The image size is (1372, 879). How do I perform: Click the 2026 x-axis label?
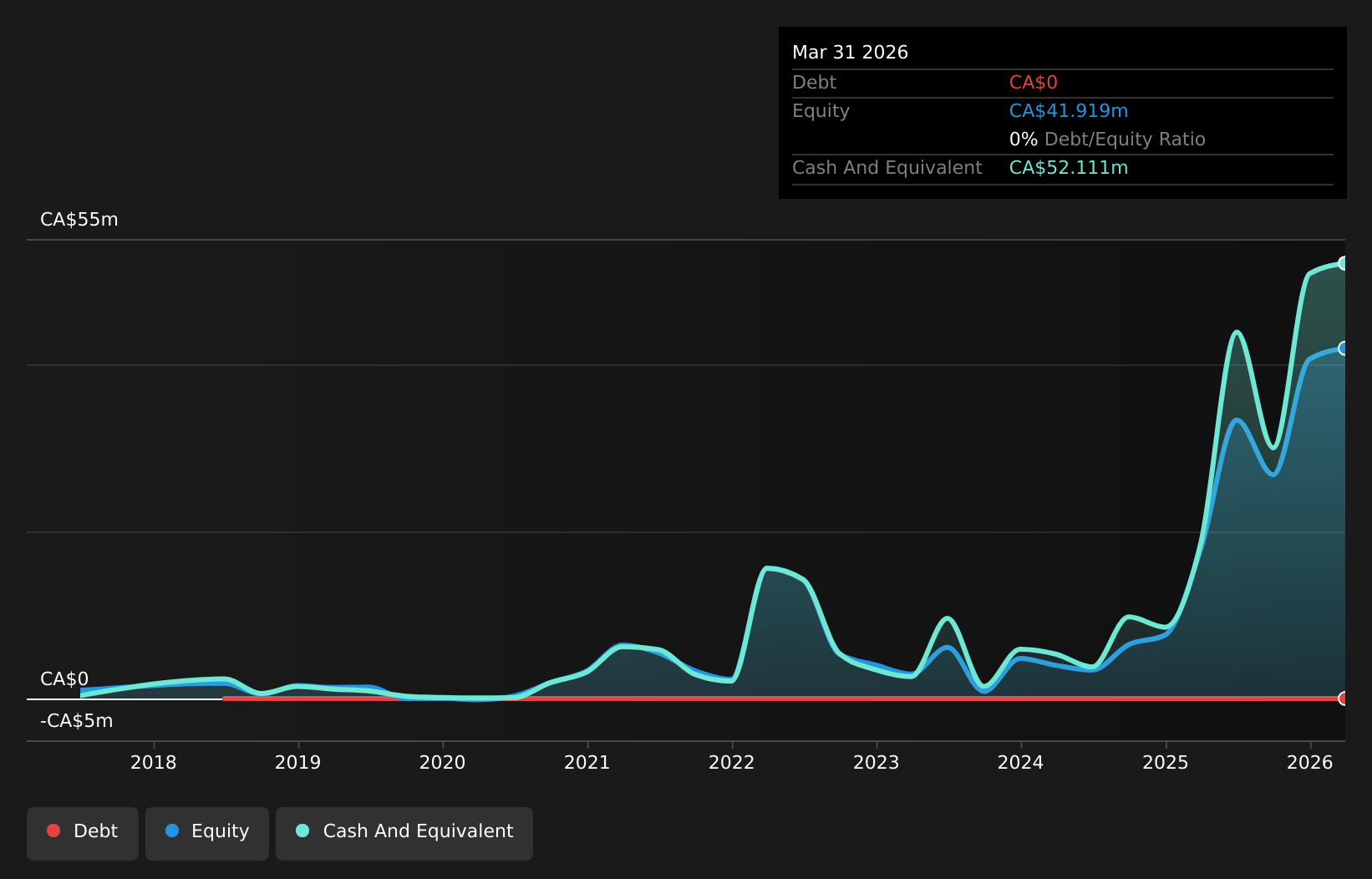[x=1310, y=762]
